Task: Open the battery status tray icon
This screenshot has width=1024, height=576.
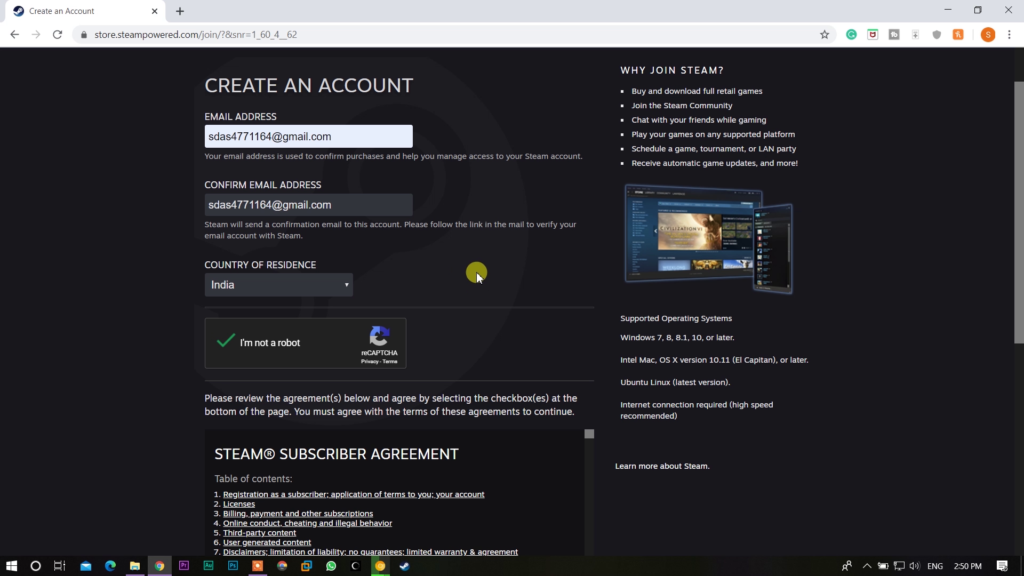Action: (x=883, y=566)
